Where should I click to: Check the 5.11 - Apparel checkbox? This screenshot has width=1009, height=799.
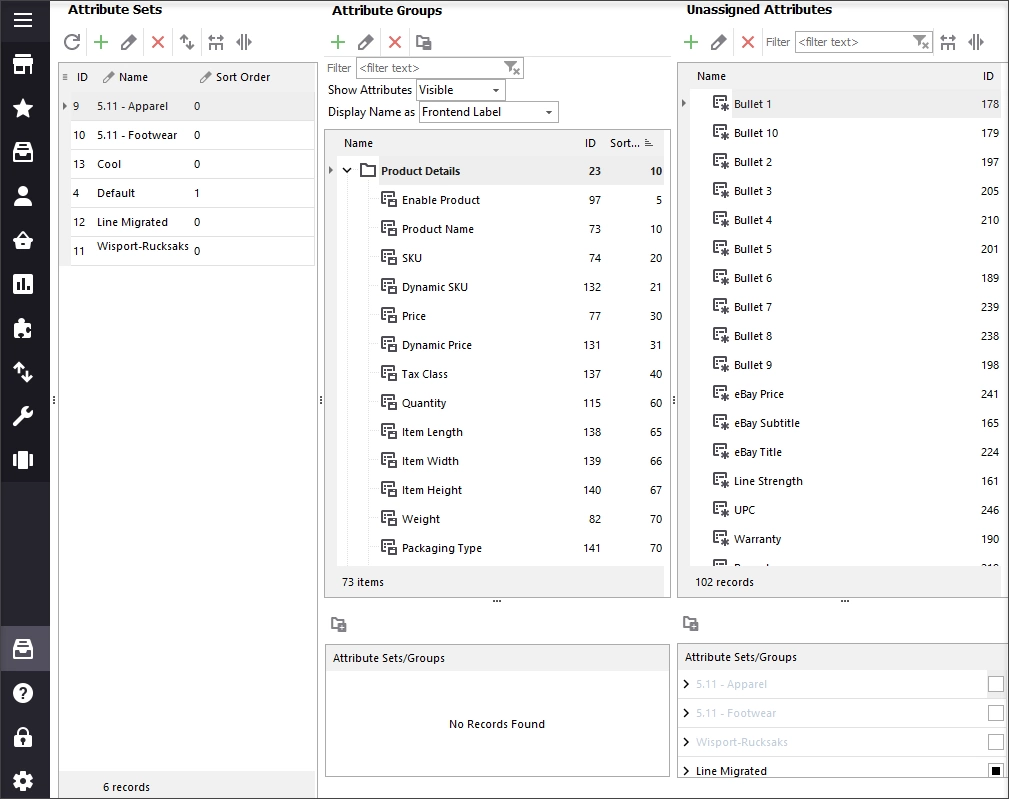(995, 684)
